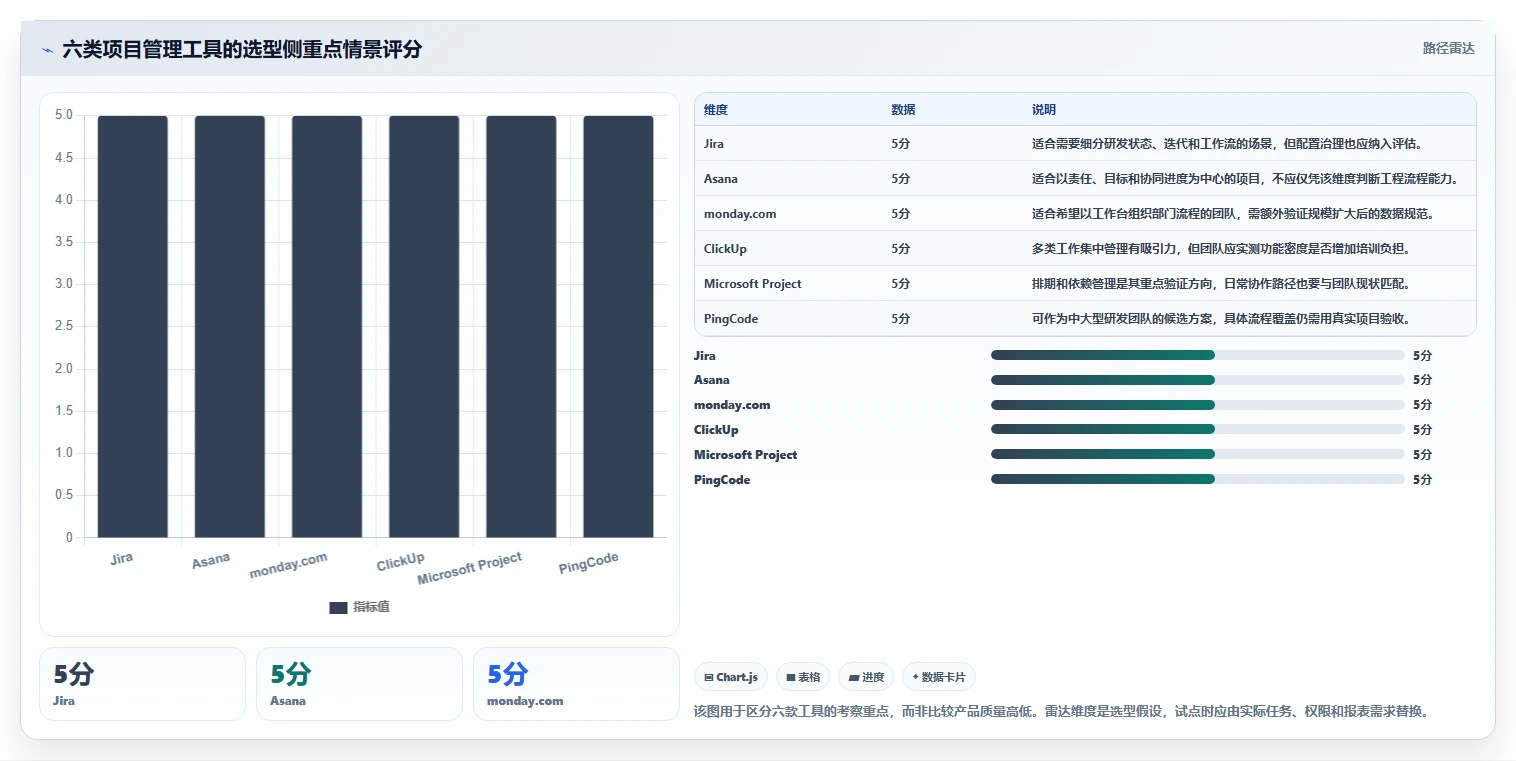Viewport: 1516px width, 761px height.
Task: Click the 说明 column header
Action: pyautogui.click(x=1044, y=110)
